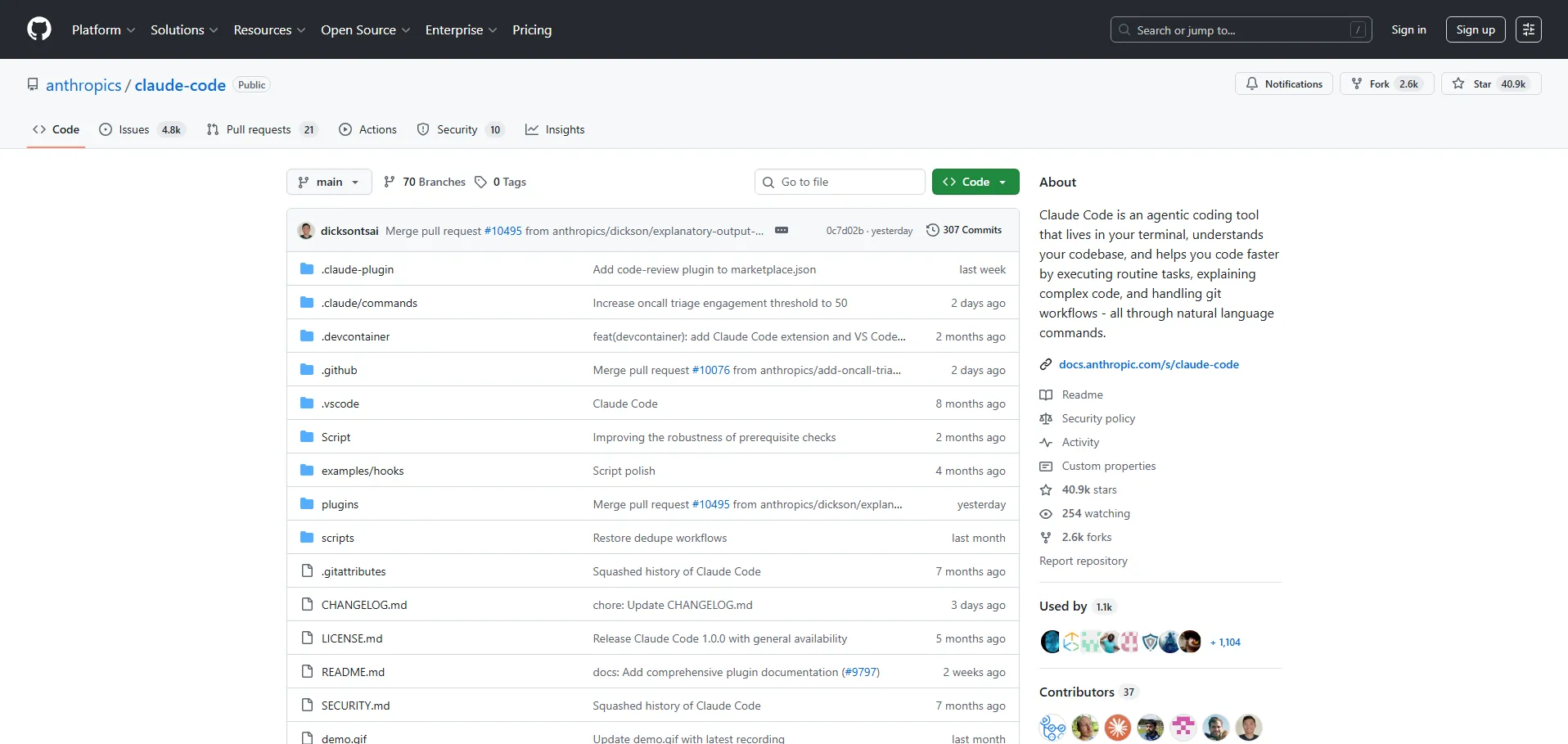The width and height of the screenshot is (1568, 744).
Task: Star the claude-code repository
Action: pyautogui.click(x=1473, y=83)
